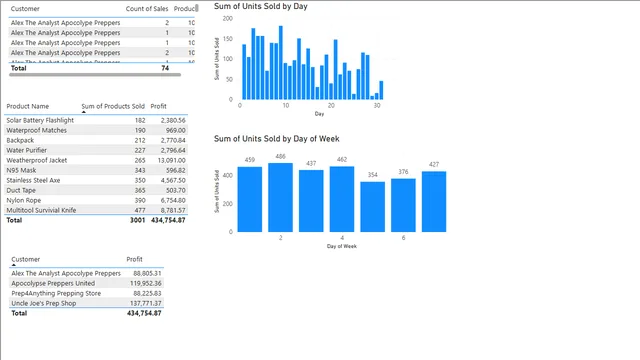Select the Waterproof Matches row

[x=96, y=130]
